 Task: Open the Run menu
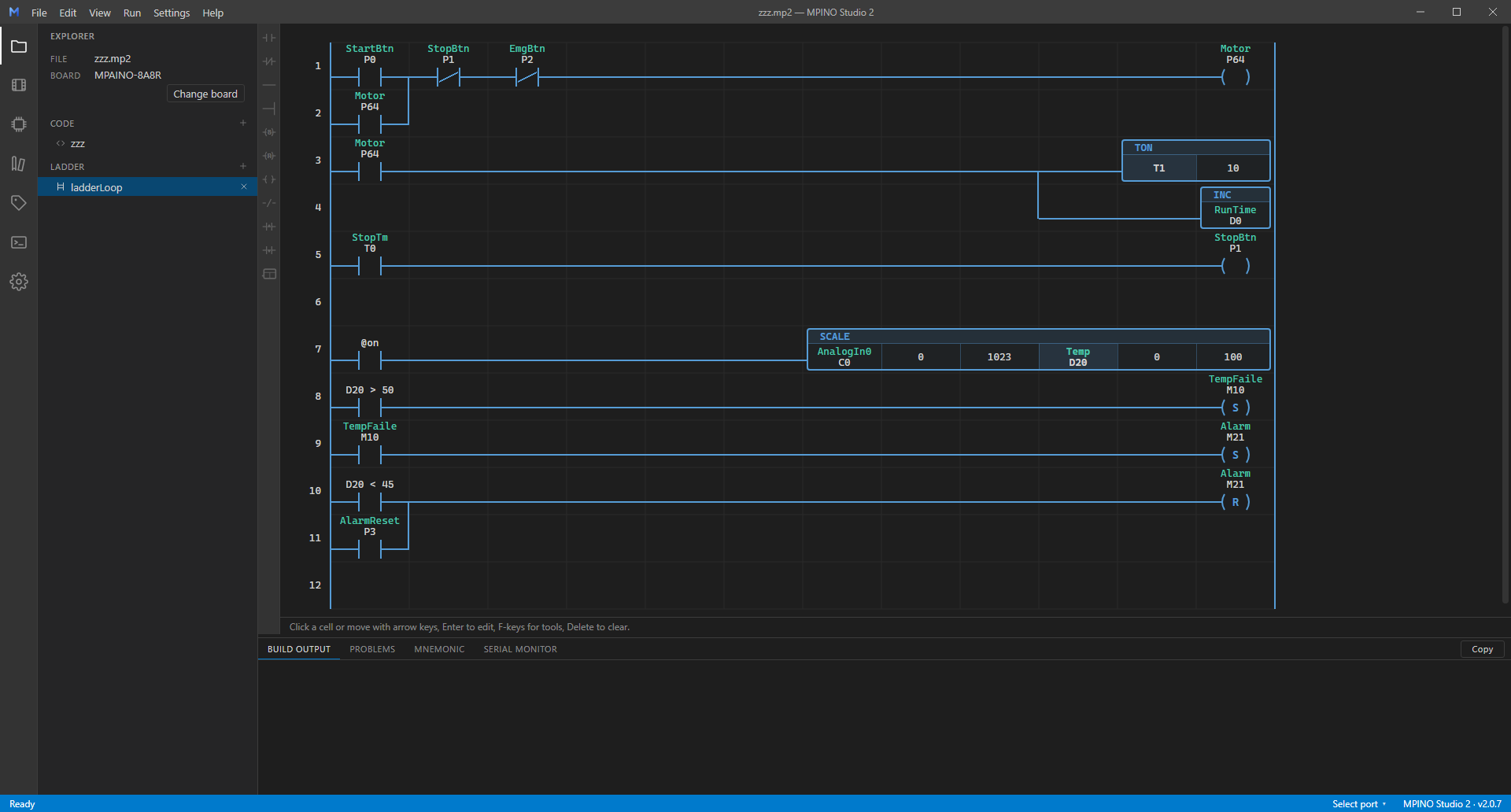point(132,13)
